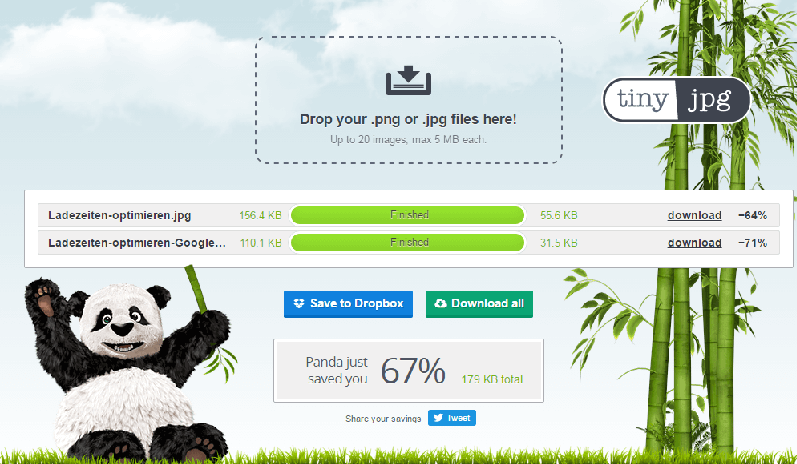Click the 179 KB total text
797x464 pixels.
[x=492, y=379]
